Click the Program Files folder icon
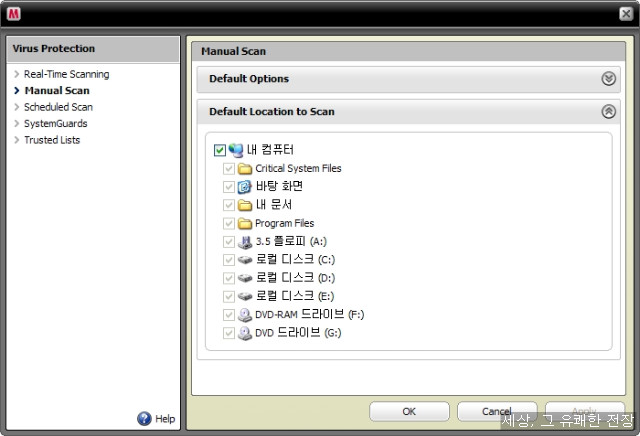The height and width of the screenshot is (436, 640). pyautogui.click(x=244, y=223)
